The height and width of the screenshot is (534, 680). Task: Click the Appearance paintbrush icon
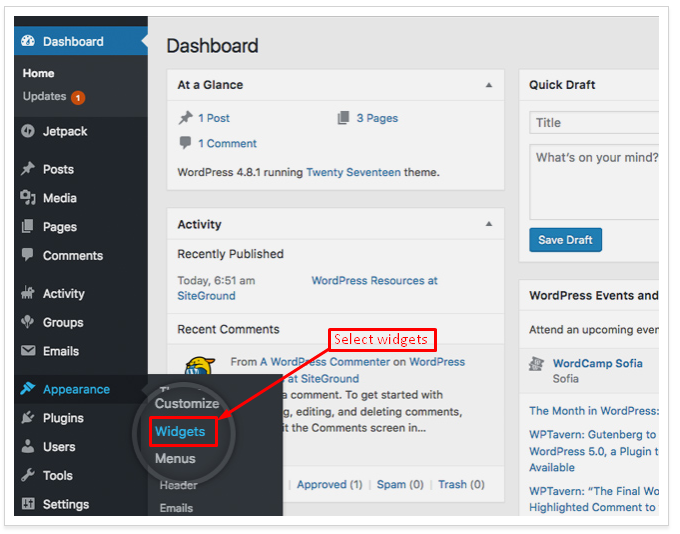pos(28,389)
